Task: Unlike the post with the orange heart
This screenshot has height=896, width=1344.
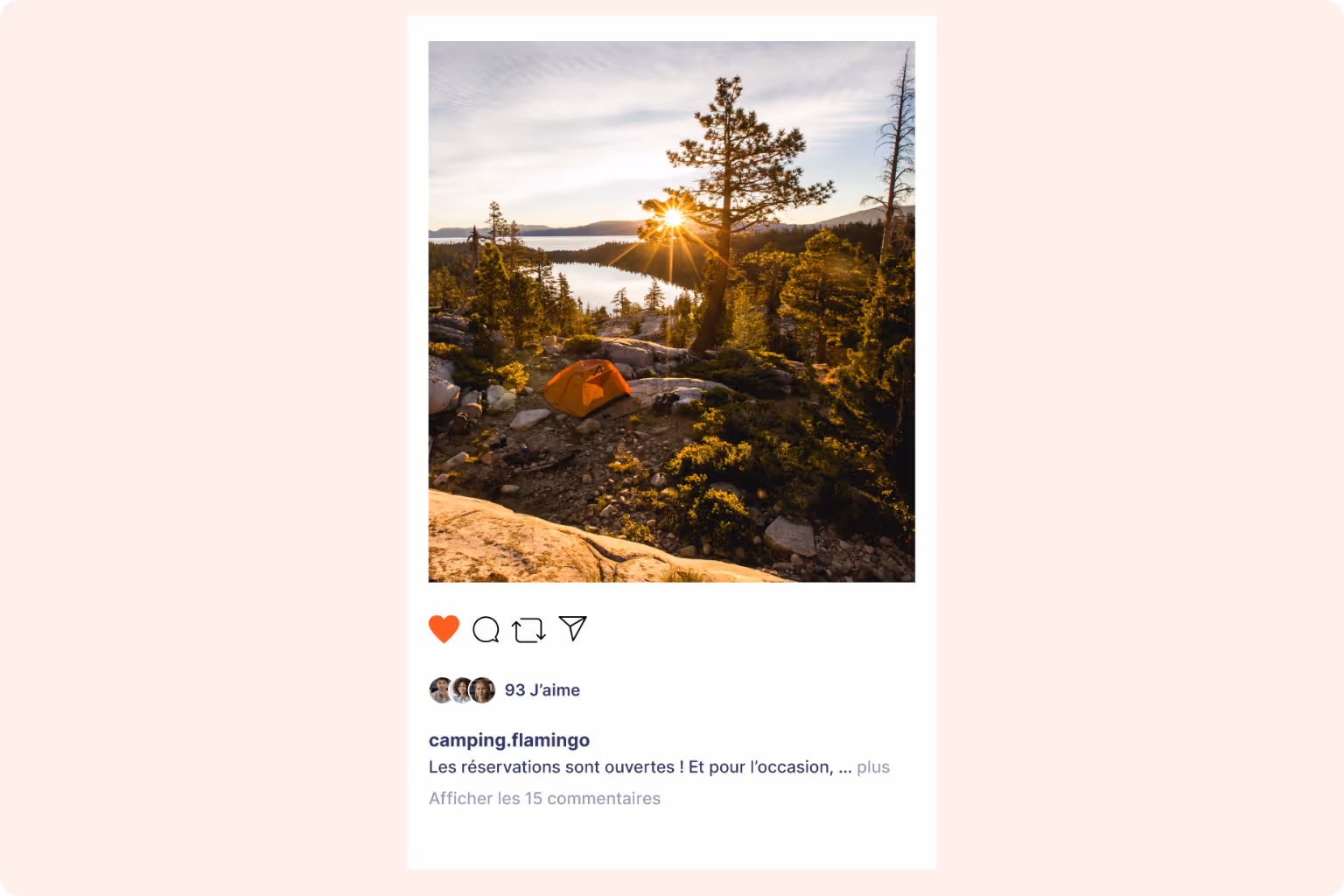Action: click(444, 629)
